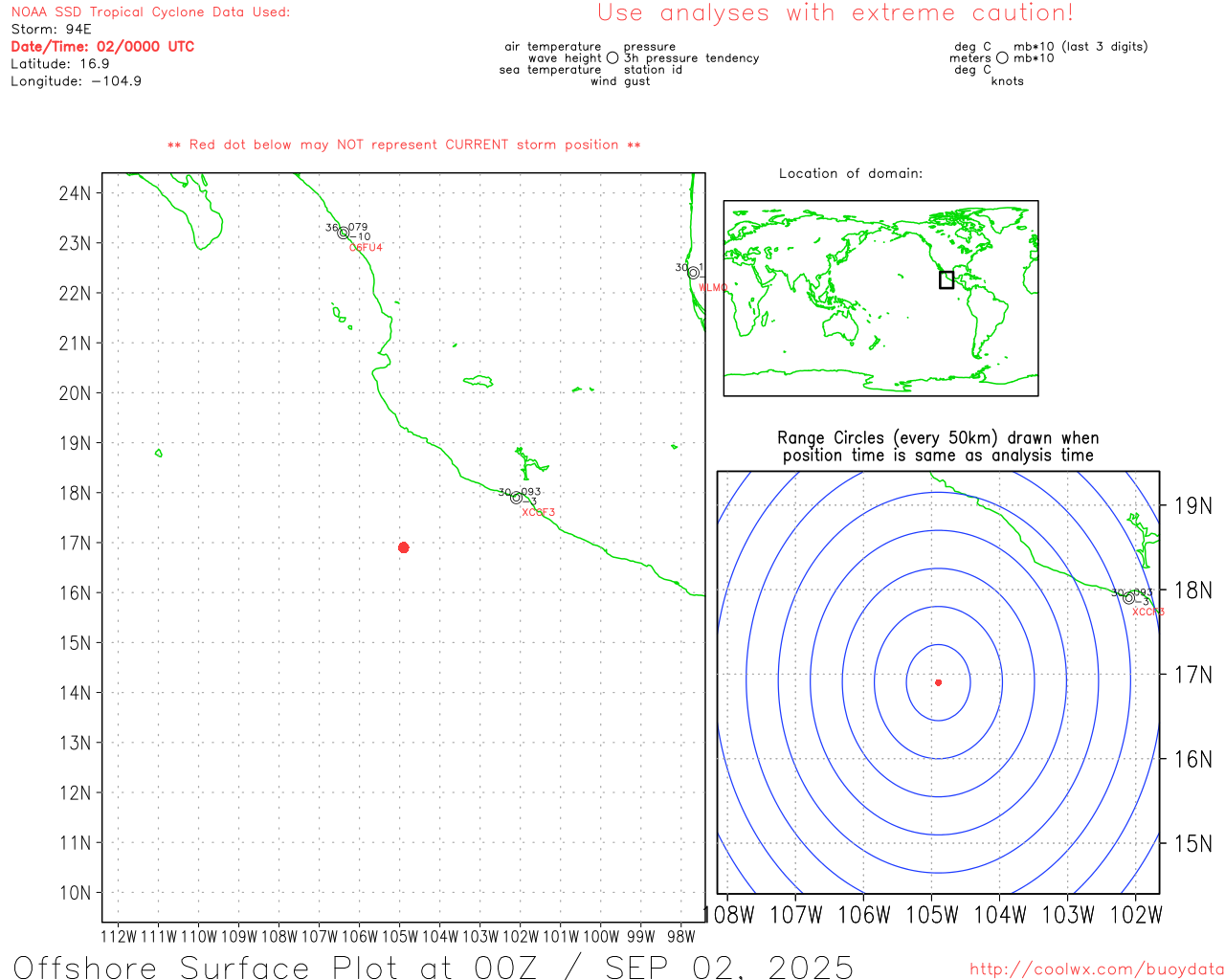Screen dimensions: 1225x980
Task: Click the red center dot in range circles map
Action: click(x=938, y=682)
